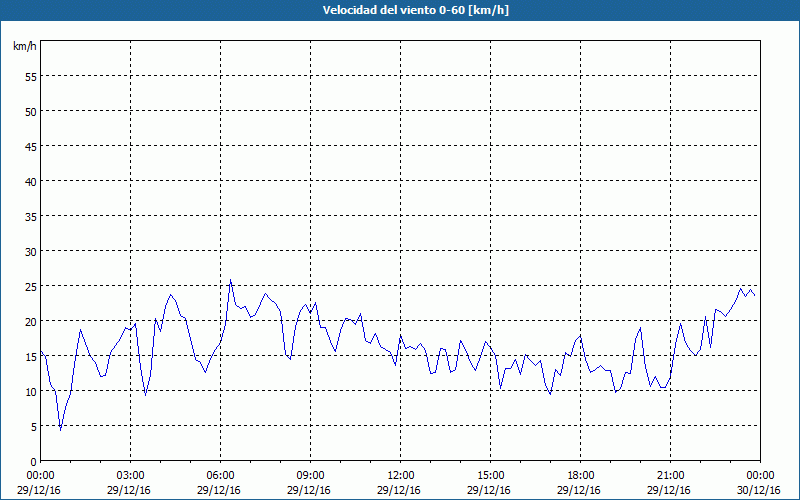
Task: Click the 06:00 time label
Action: click(220, 476)
